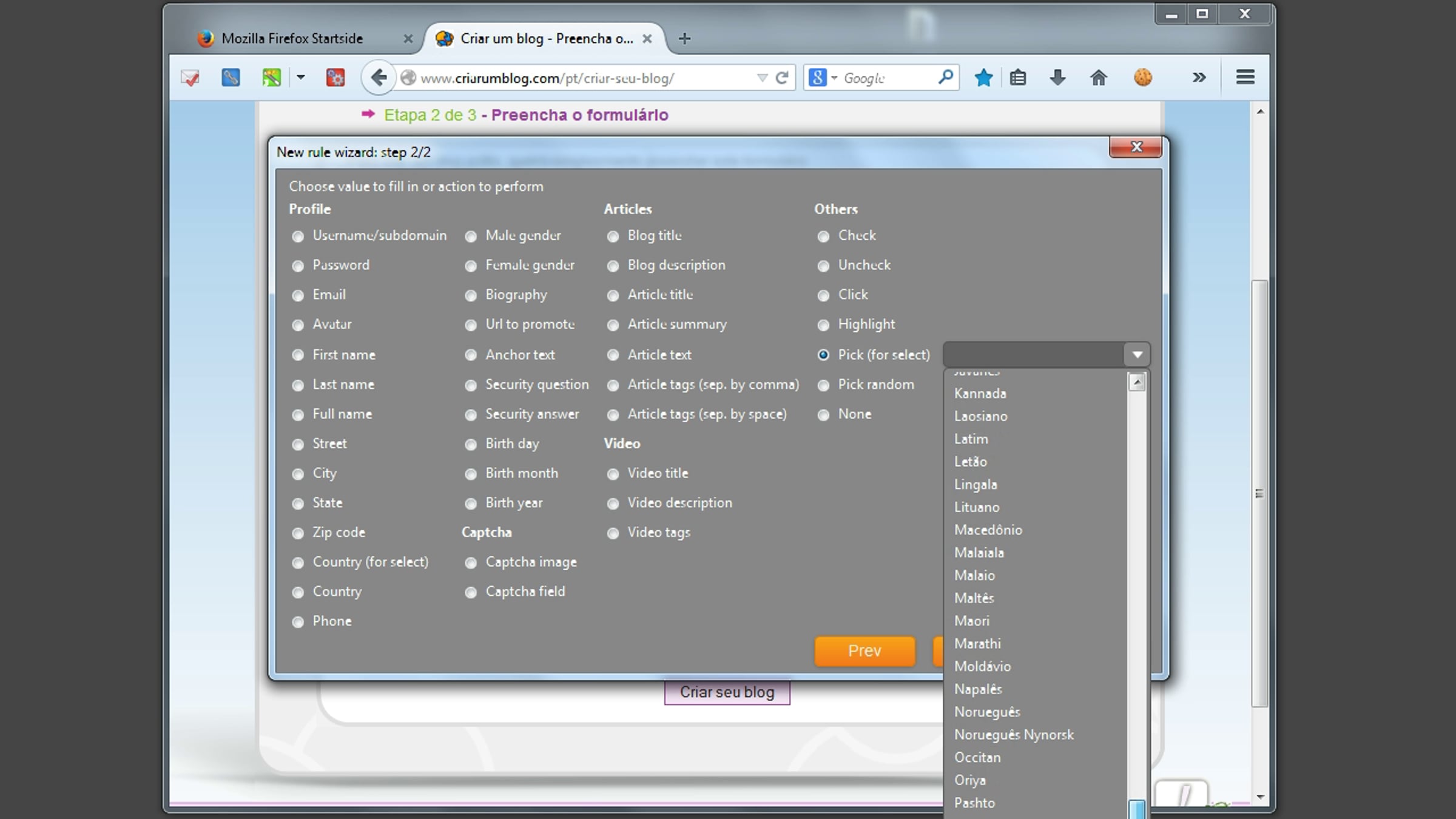Click the Prev button

[x=864, y=651]
